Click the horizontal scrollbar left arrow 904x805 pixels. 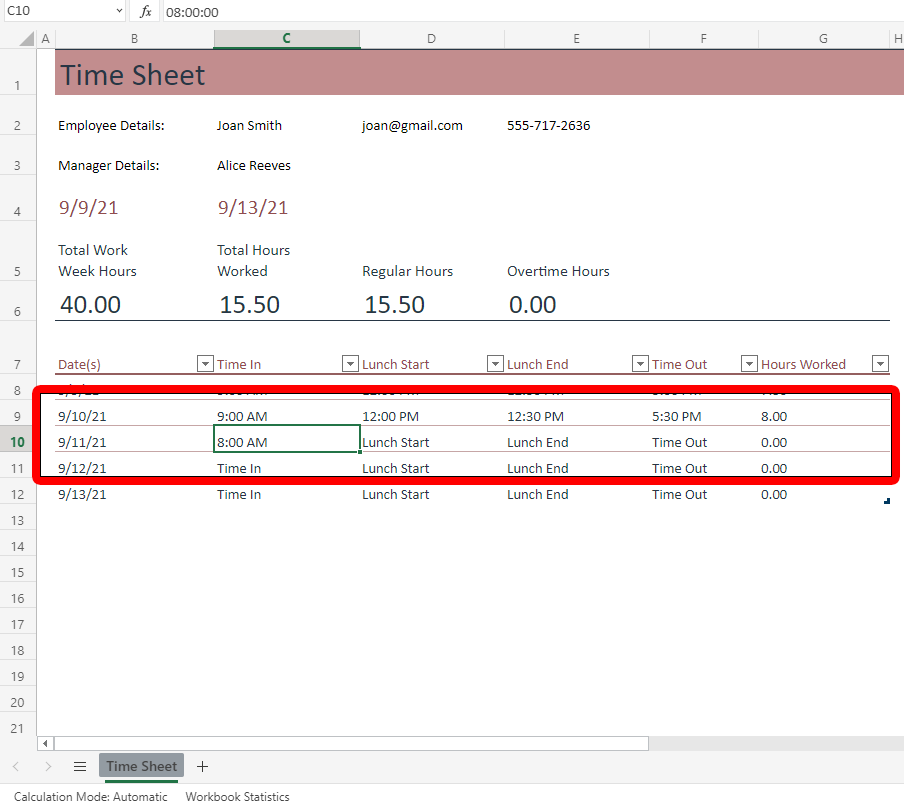click(x=44, y=744)
